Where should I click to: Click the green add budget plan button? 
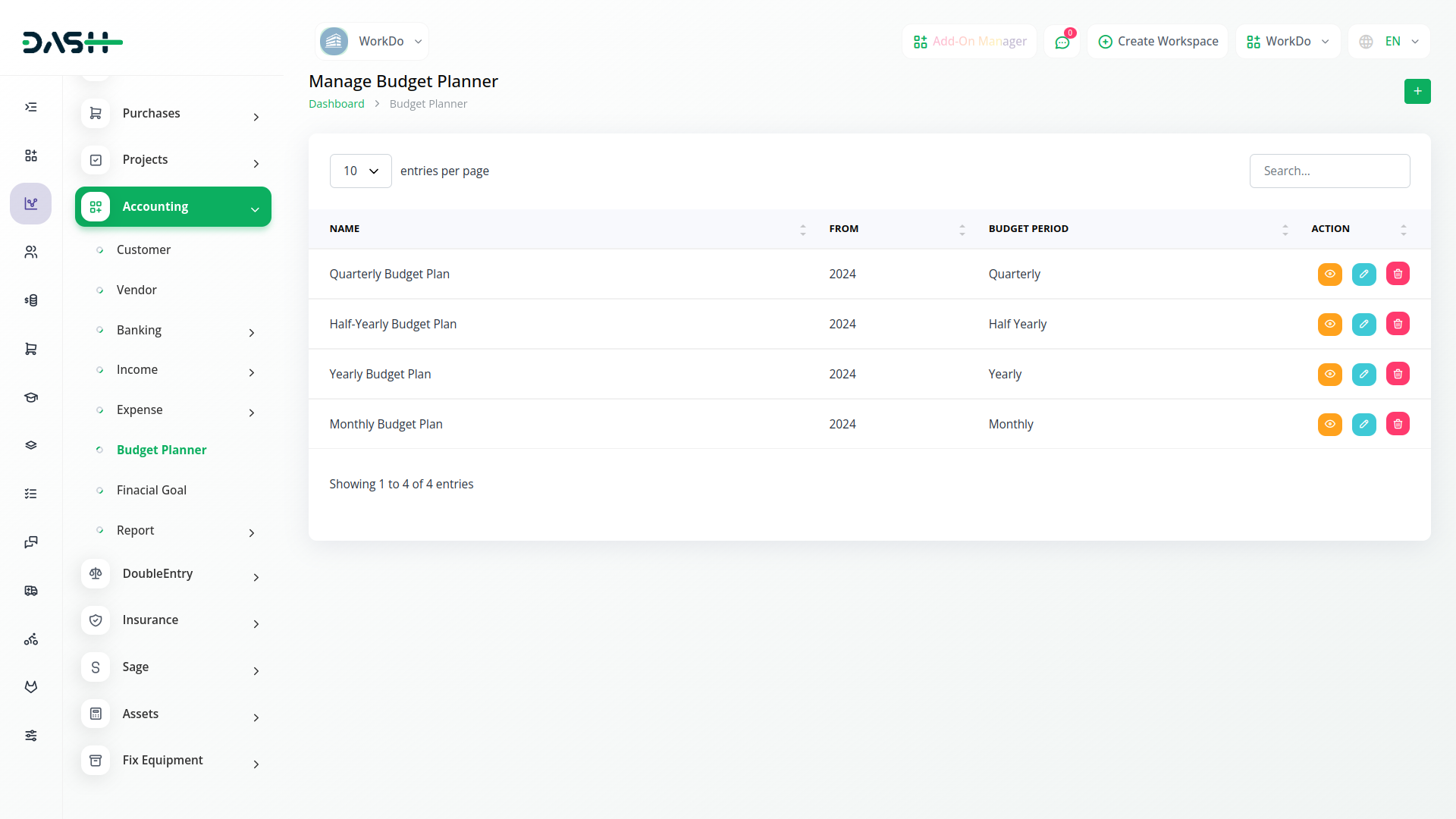point(1417,92)
